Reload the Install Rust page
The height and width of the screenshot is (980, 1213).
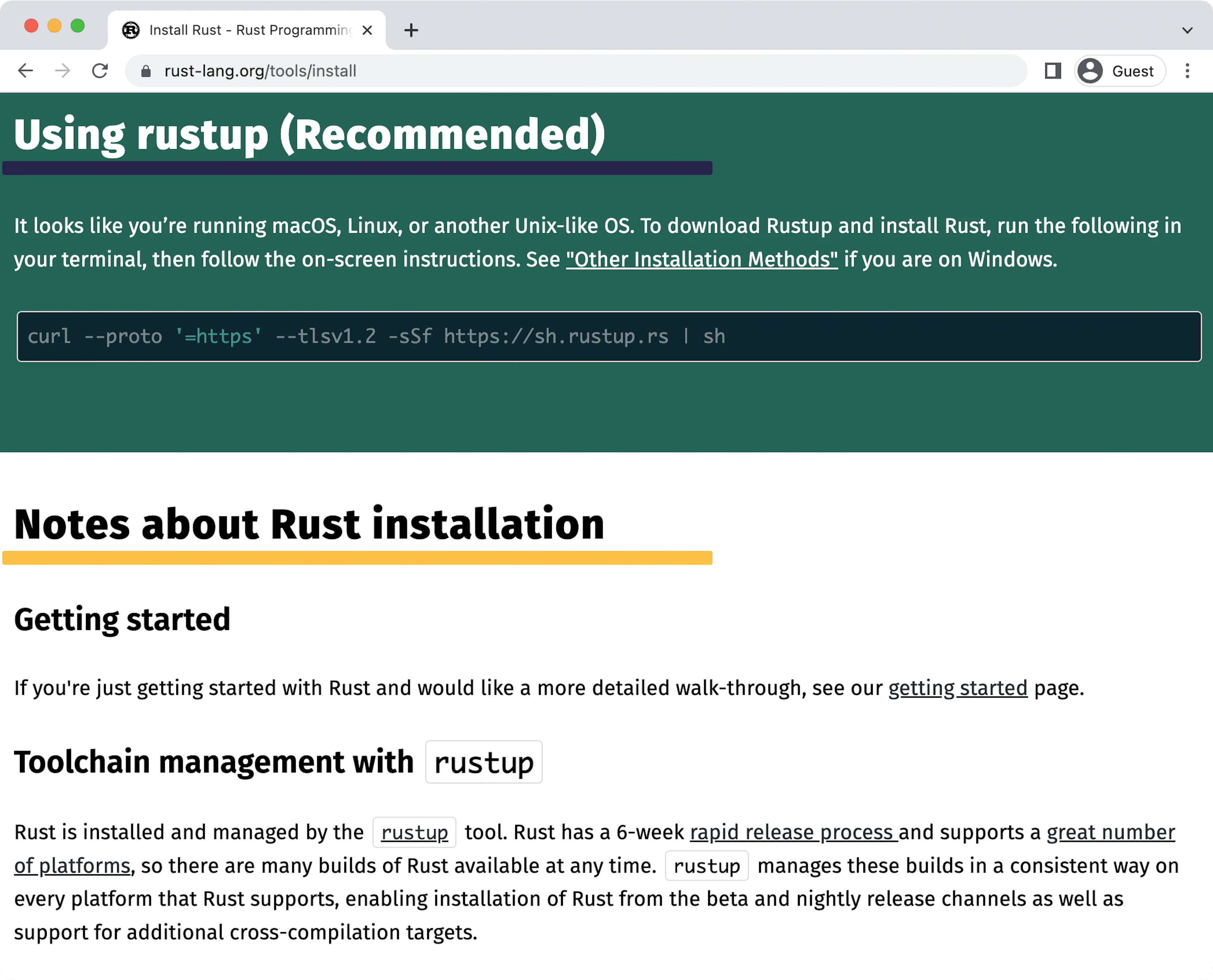click(100, 71)
